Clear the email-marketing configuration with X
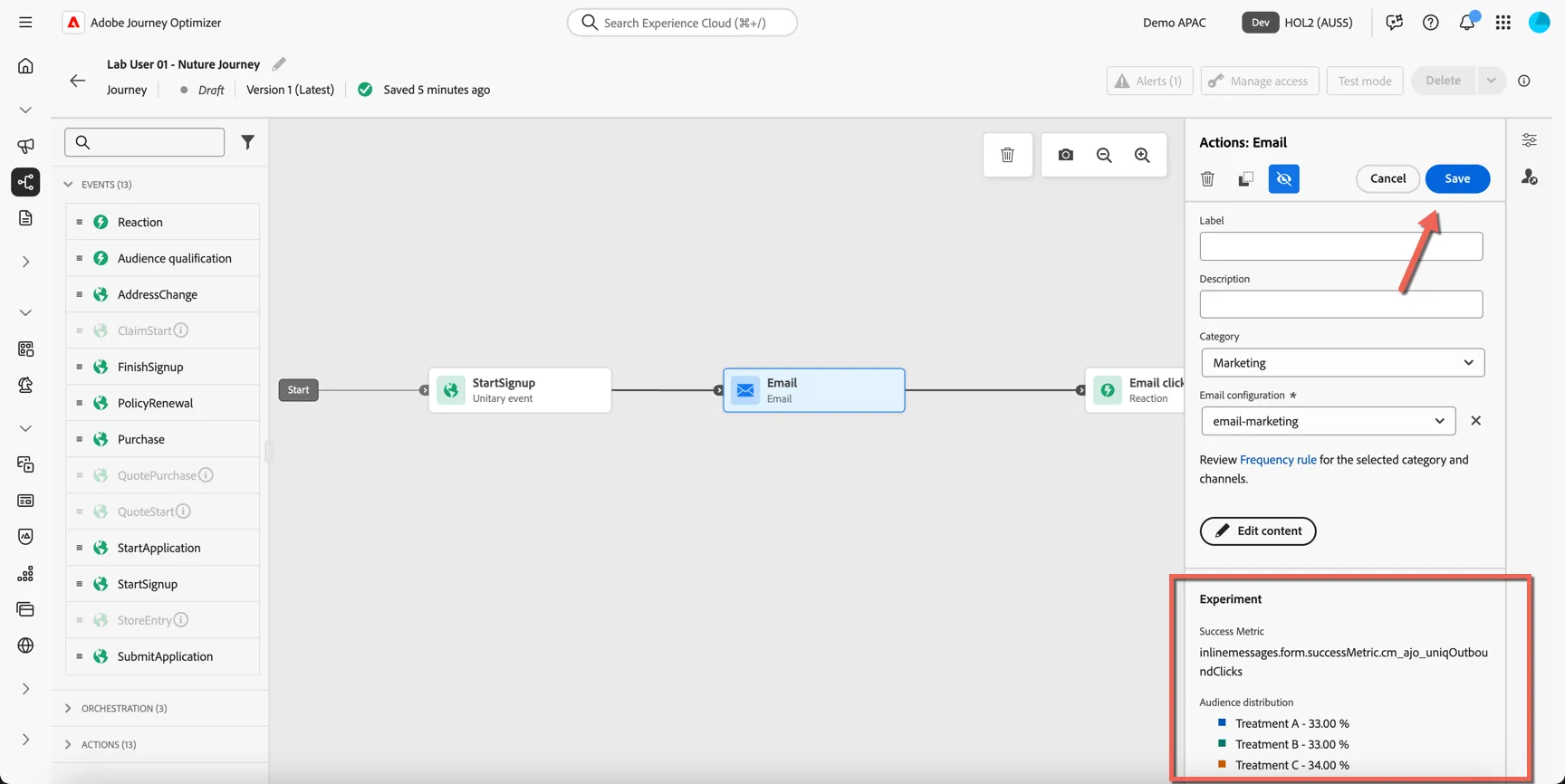The width and height of the screenshot is (1565, 784). [1475, 421]
